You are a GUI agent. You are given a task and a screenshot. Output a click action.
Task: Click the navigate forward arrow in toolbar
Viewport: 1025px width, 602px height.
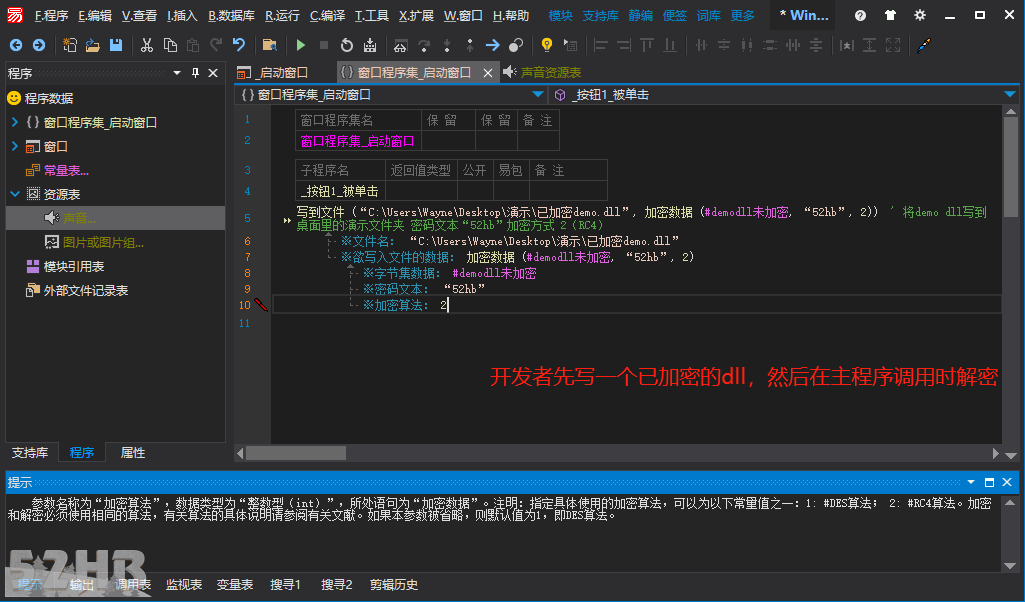point(39,45)
